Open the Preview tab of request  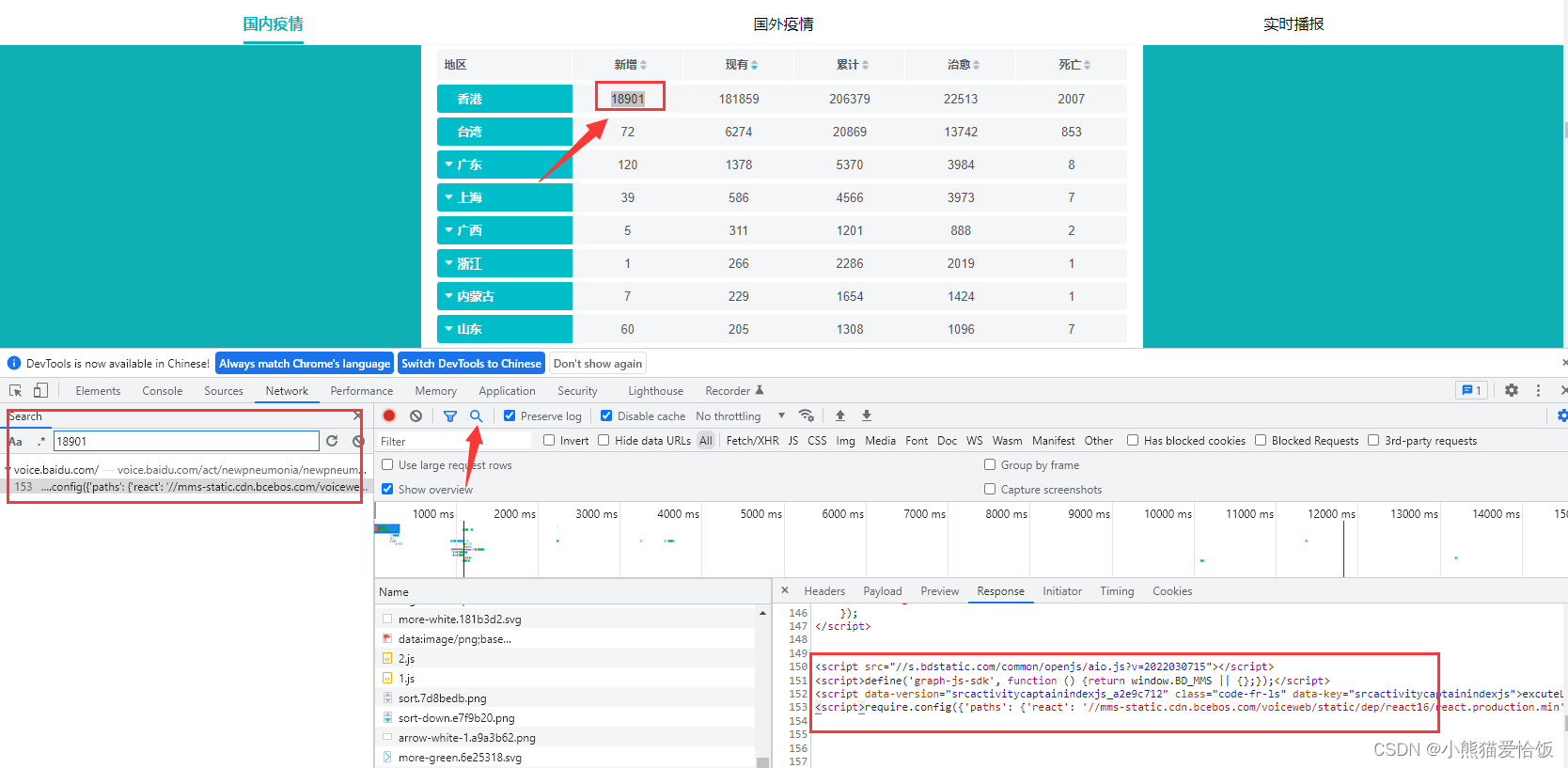pos(940,591)
